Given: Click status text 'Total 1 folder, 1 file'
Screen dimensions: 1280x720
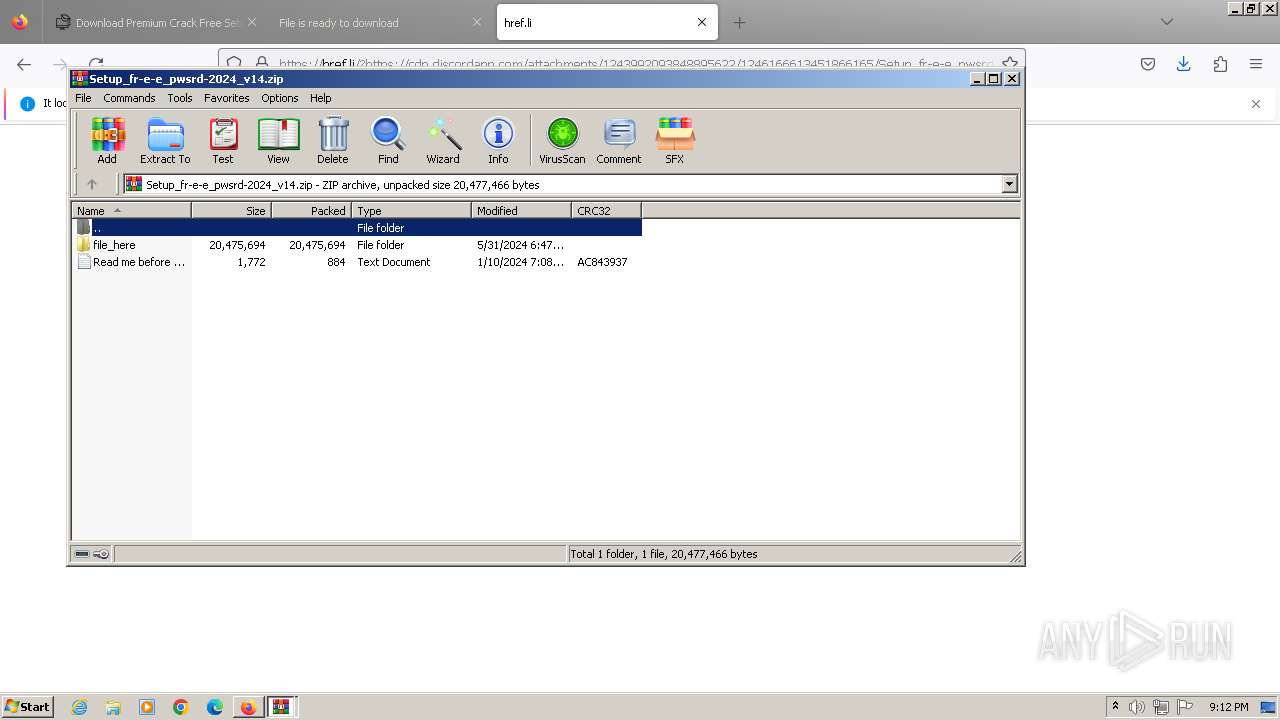Looking at the screenshot, I should (663, 554).
